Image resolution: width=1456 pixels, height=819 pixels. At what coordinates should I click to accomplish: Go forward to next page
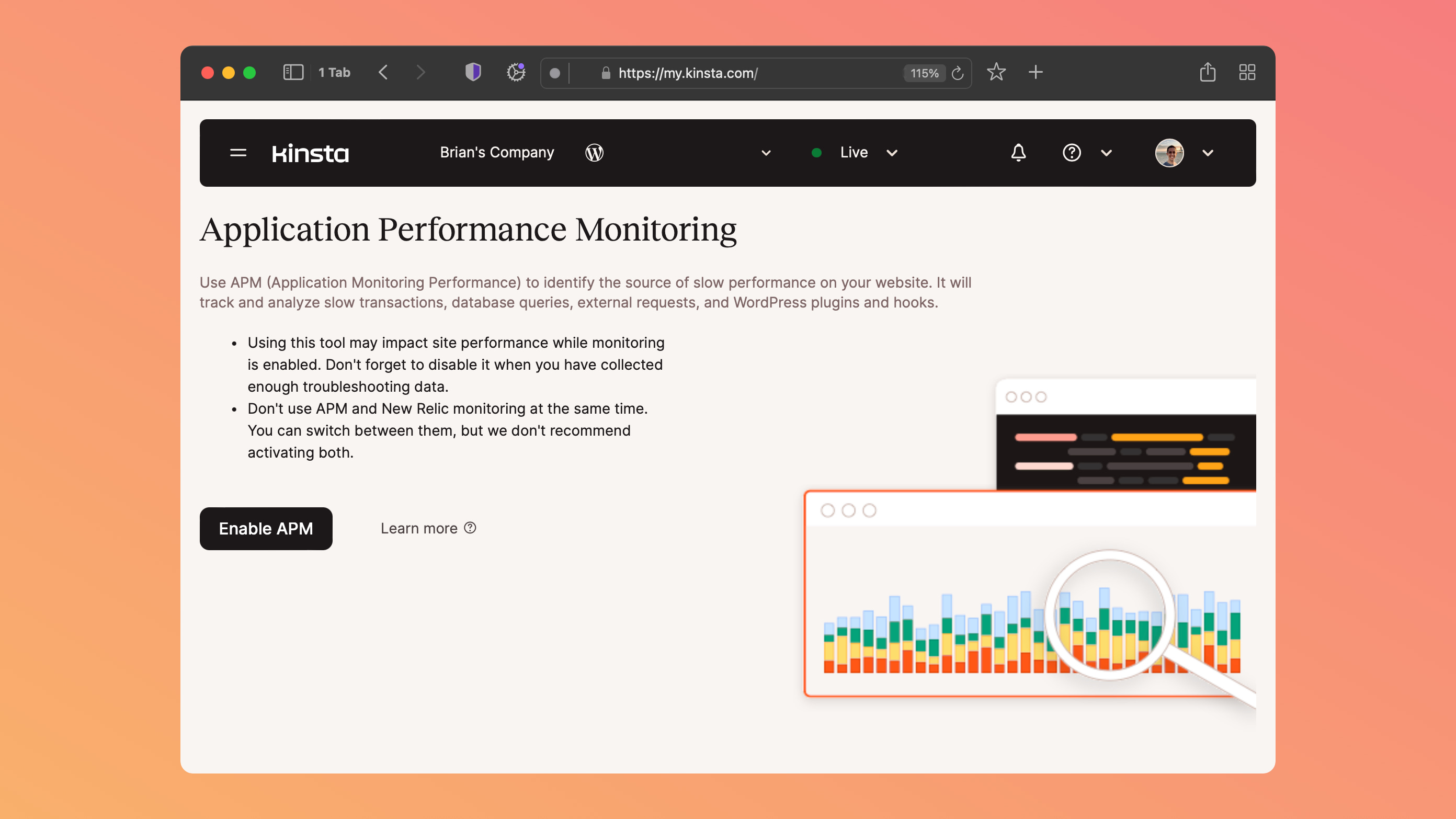click(x=420, y=72)
